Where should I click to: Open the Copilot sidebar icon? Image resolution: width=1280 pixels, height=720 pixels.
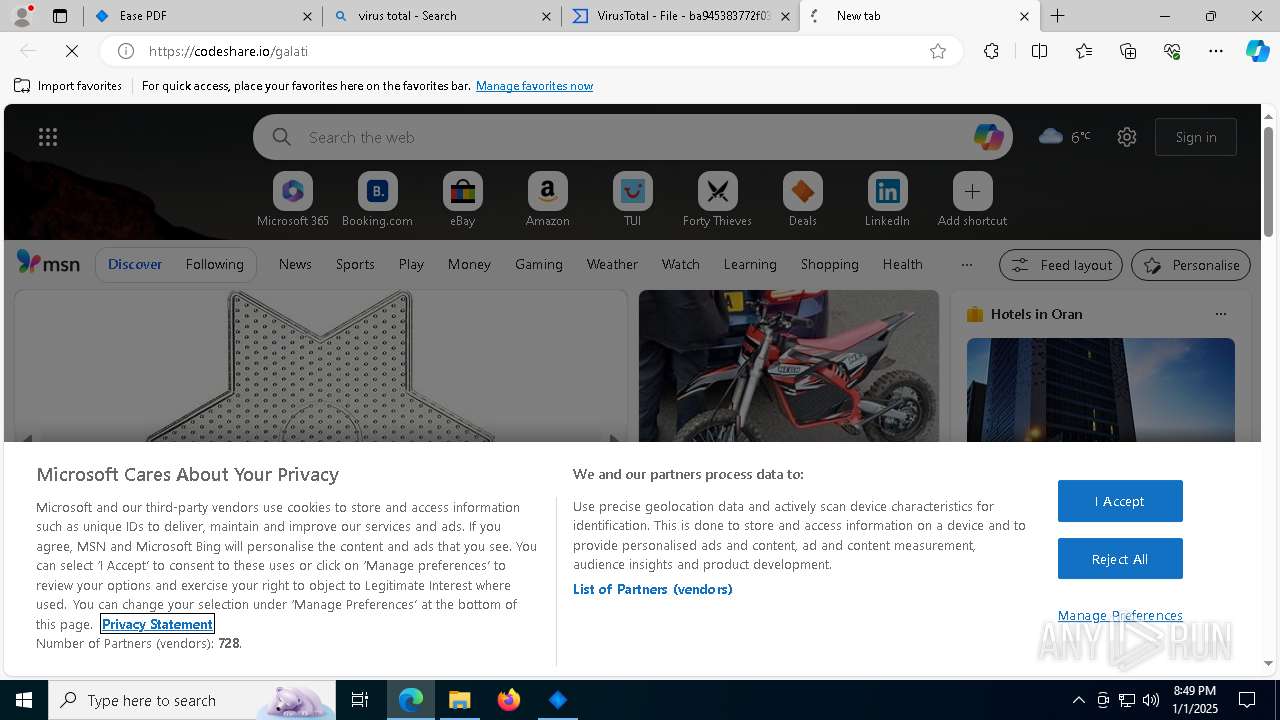[x=1257, y=51]
